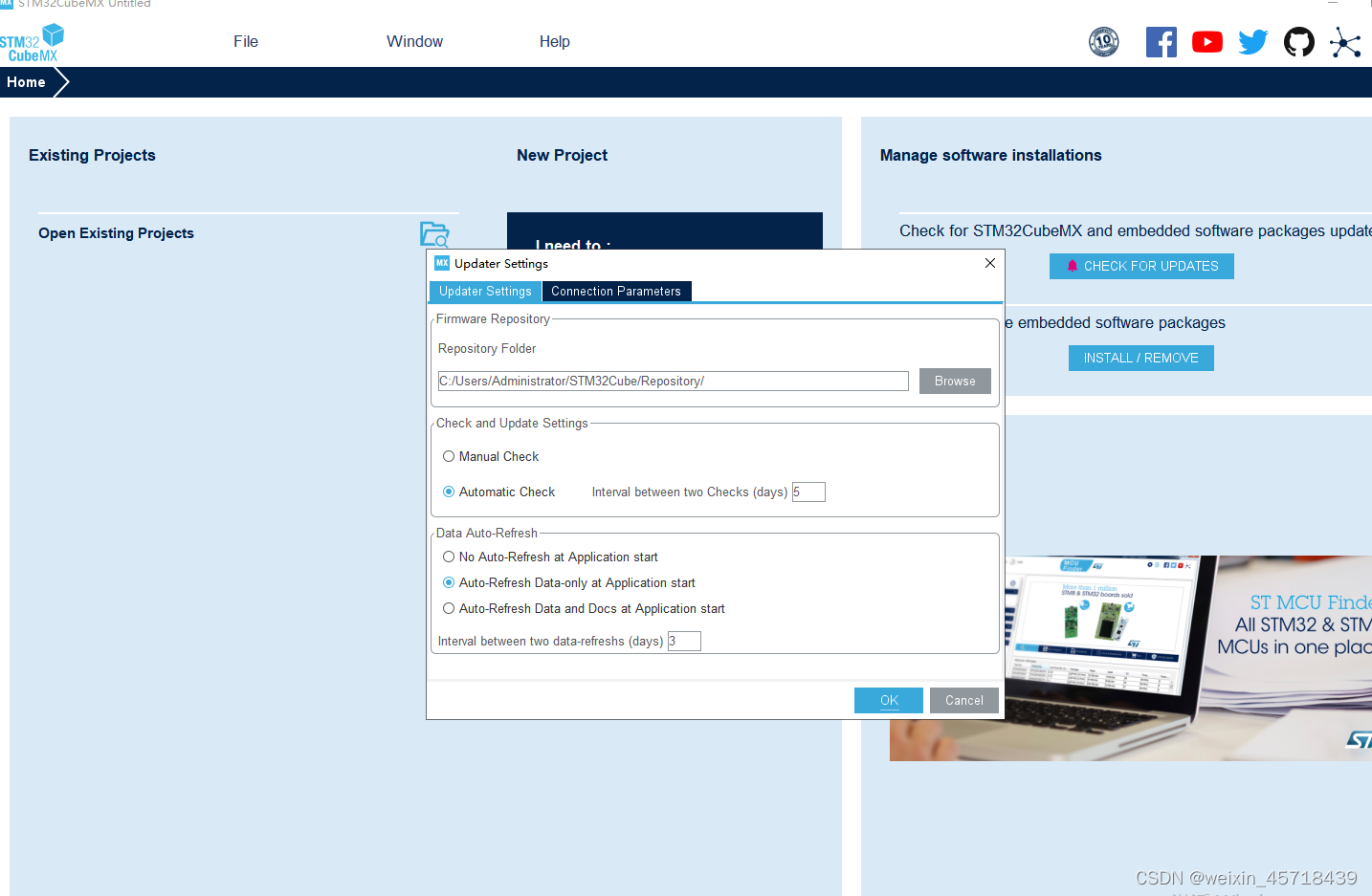Open the Facebook icon in top bar
Screen dimensions: 1372x896
click(x=1161, y=42)
